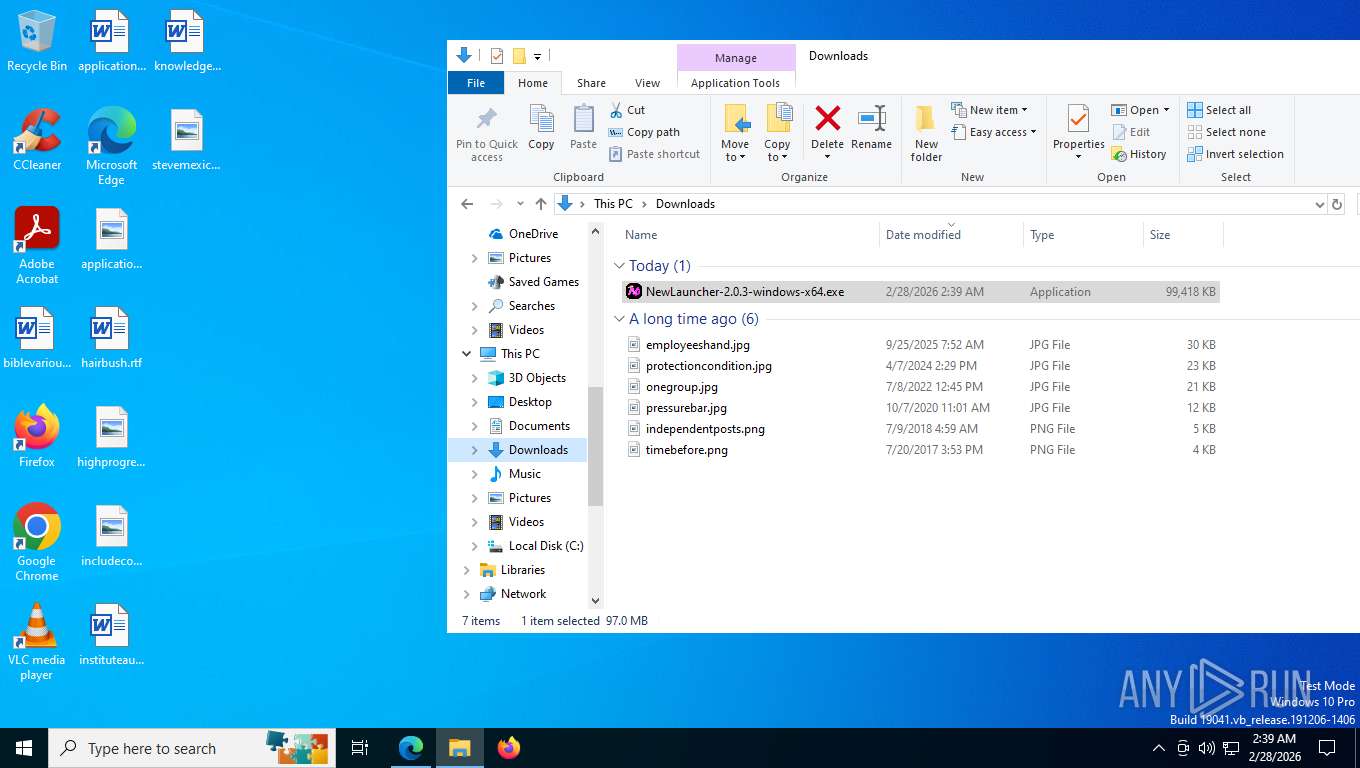
Task: Launch Microsoft Edge from the taskbar
Action: tap(411, 748)
